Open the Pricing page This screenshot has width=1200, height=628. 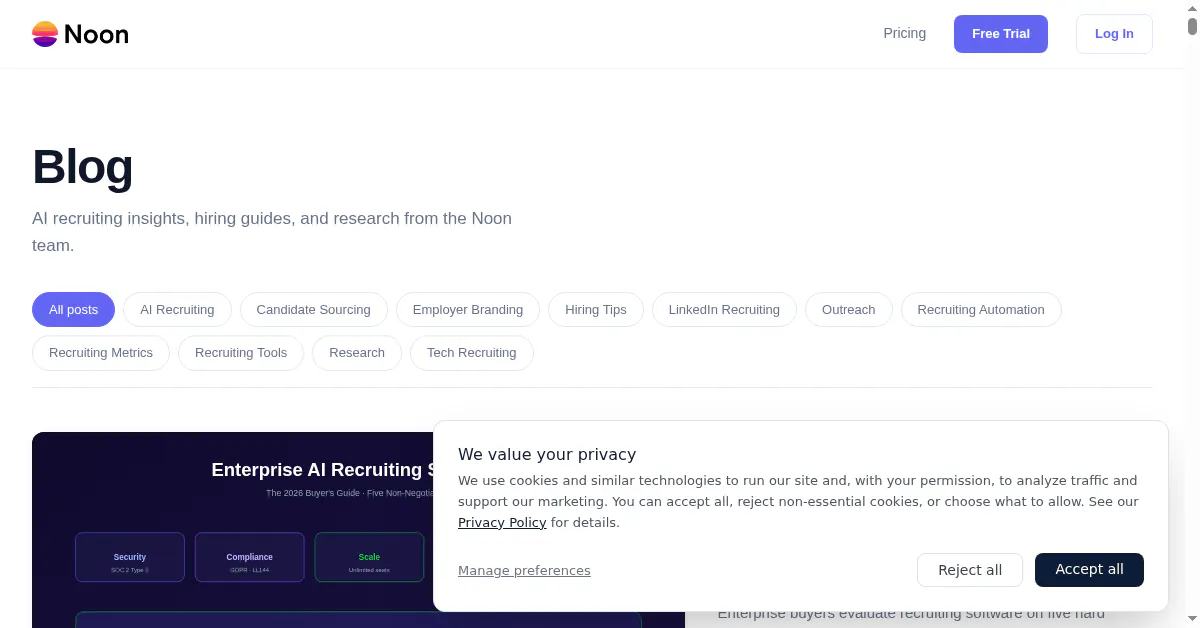pyautogui.click(x=904, y=33)
